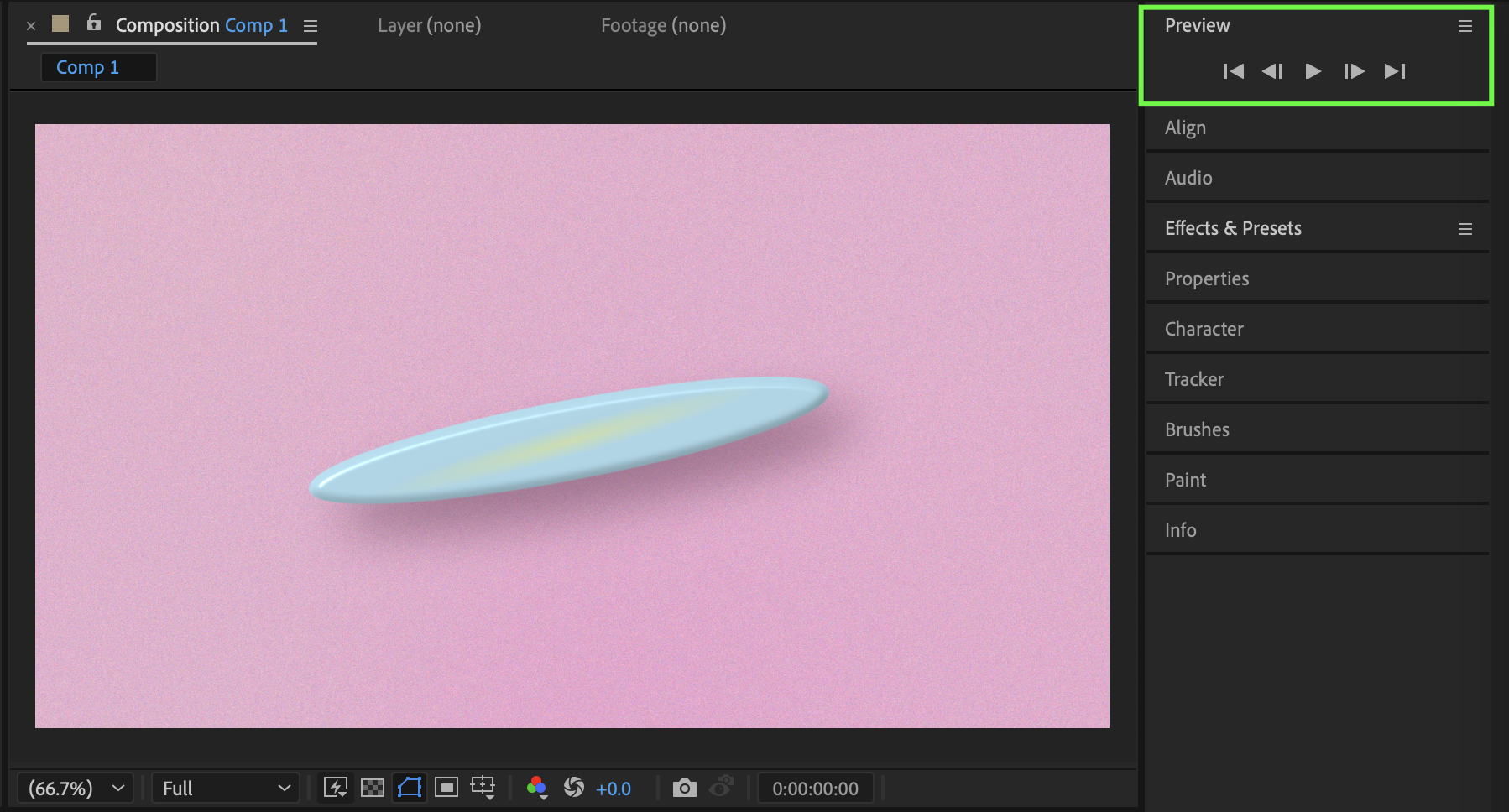Click the composition label color swatch

[60, 23]
